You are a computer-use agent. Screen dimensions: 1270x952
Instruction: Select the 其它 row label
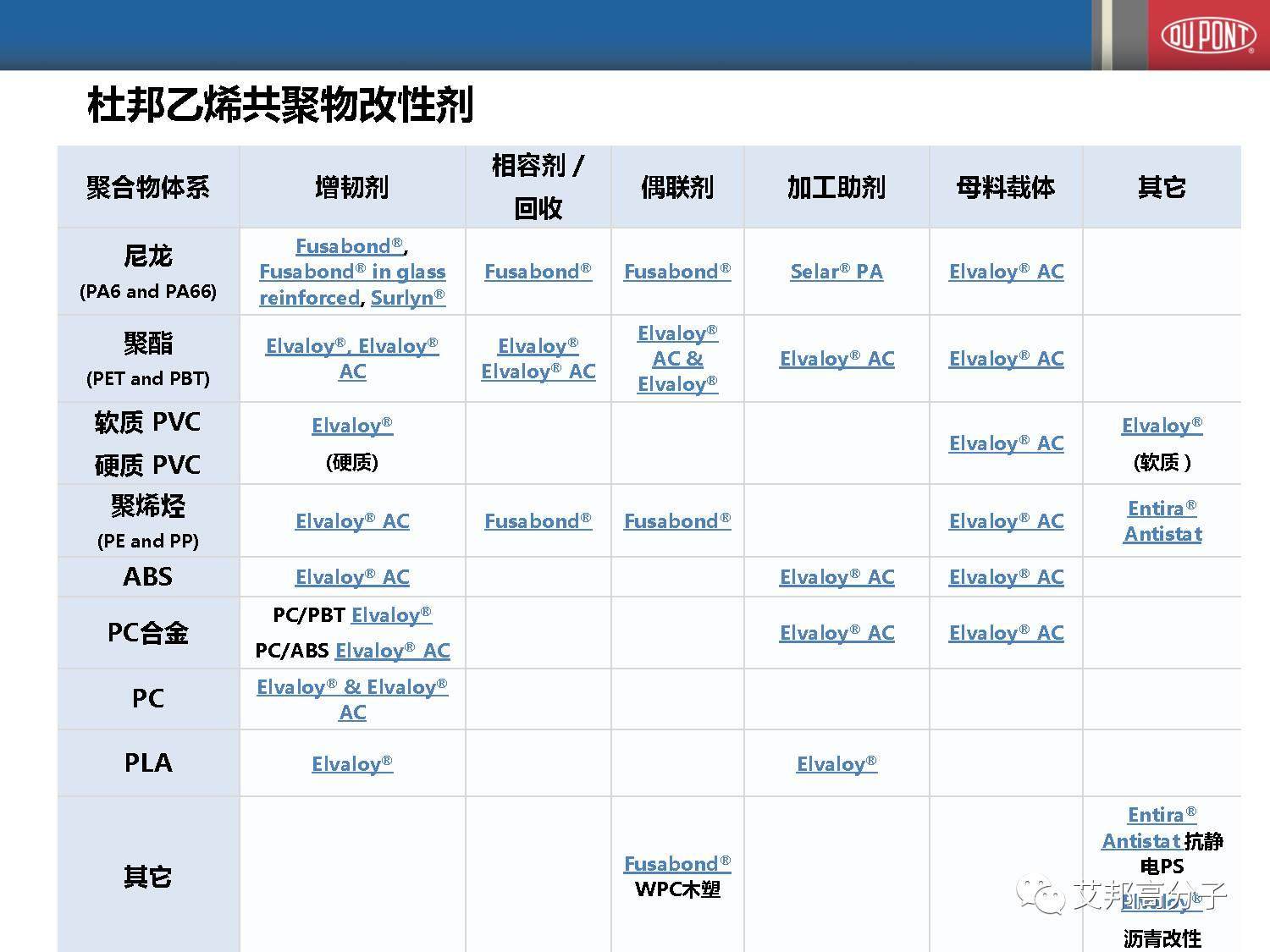148,876
